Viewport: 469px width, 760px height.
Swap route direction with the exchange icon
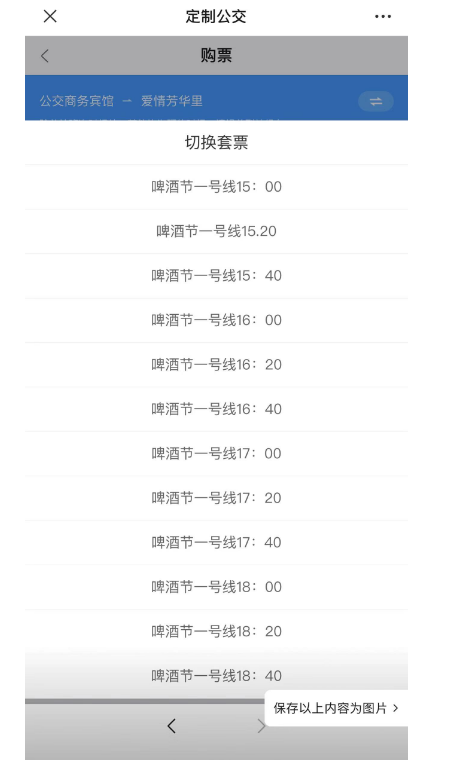click(375, 101)
